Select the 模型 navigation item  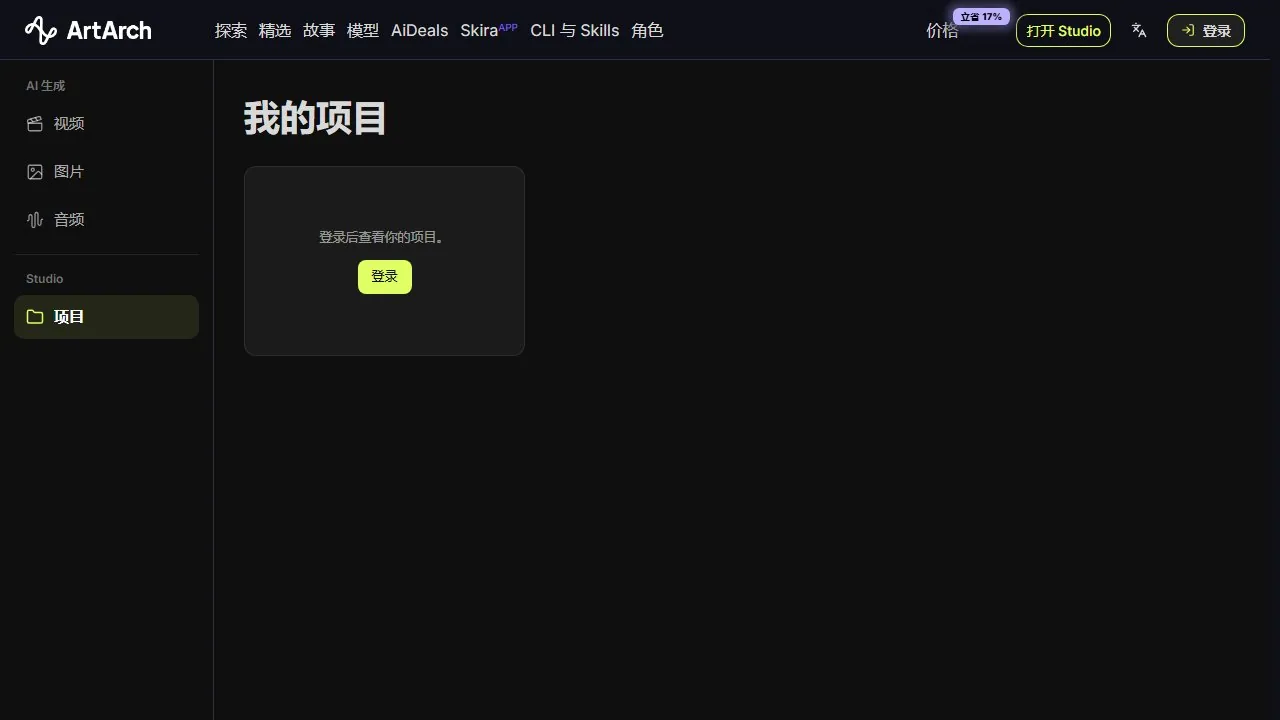point(363,31)
